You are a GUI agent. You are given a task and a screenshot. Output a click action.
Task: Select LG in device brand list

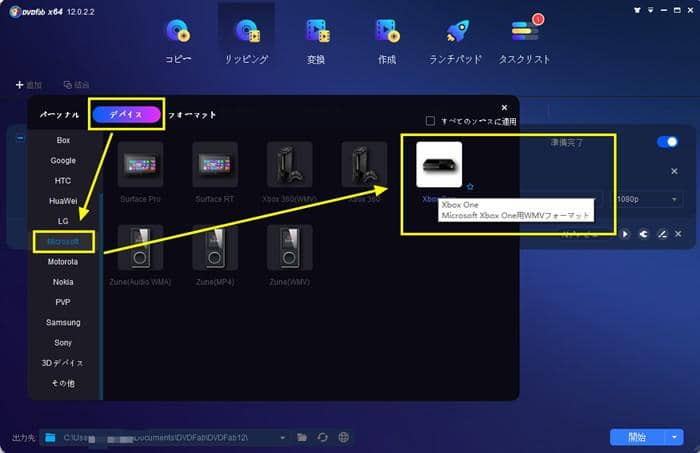(63, 221)
